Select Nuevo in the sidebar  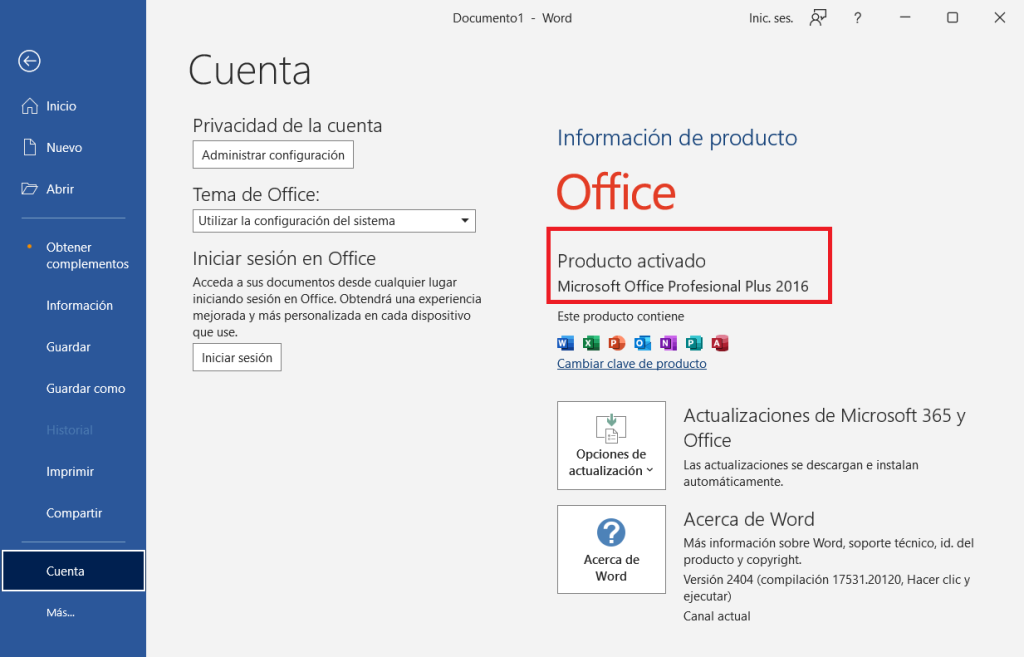click(x=62, y=147)
